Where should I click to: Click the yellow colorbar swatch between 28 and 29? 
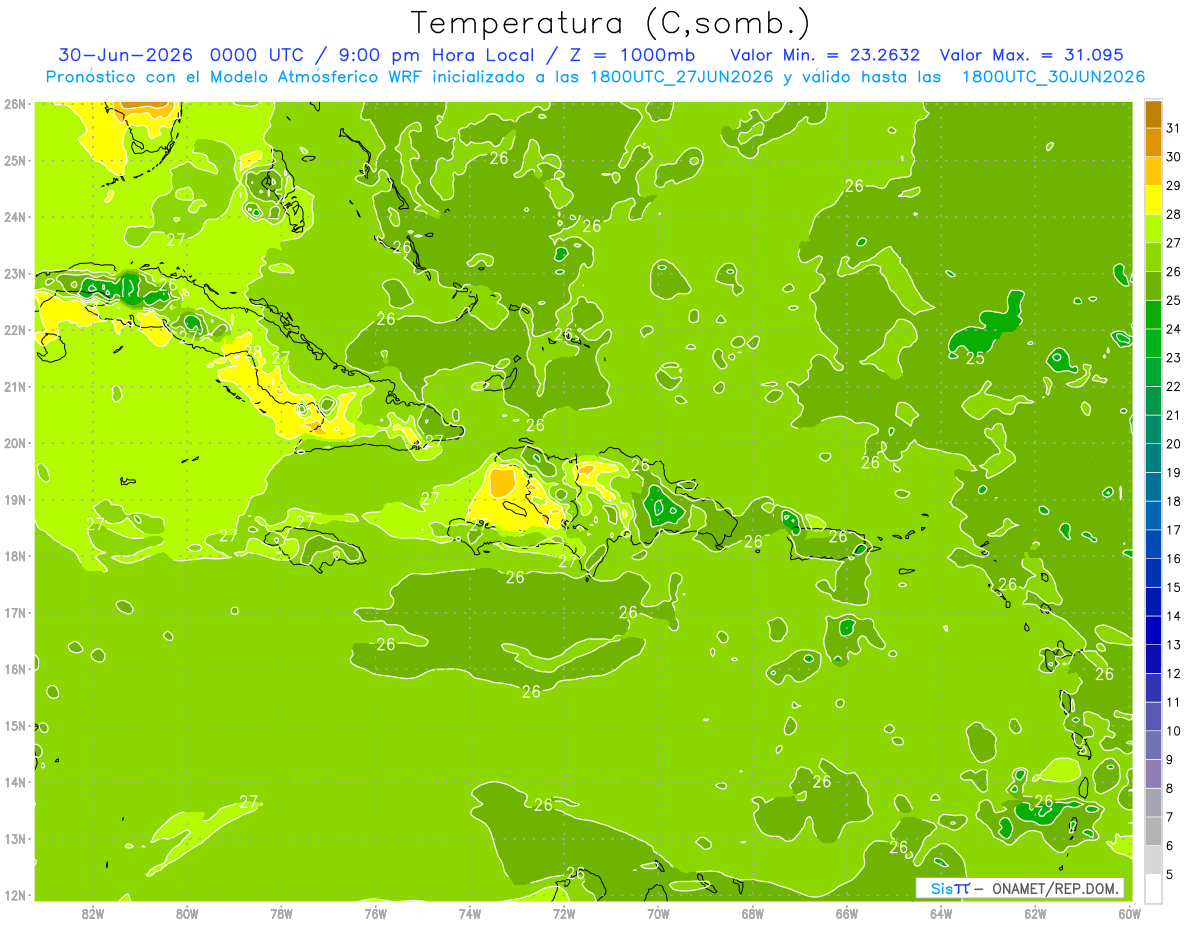pos(1153,200)
